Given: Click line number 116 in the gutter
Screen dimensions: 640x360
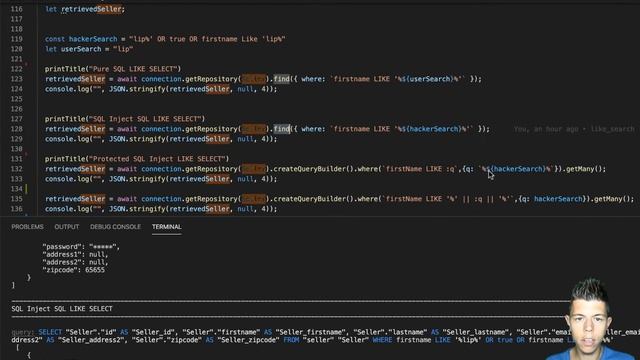Looking at the screenshot, I should coord(16,9).
